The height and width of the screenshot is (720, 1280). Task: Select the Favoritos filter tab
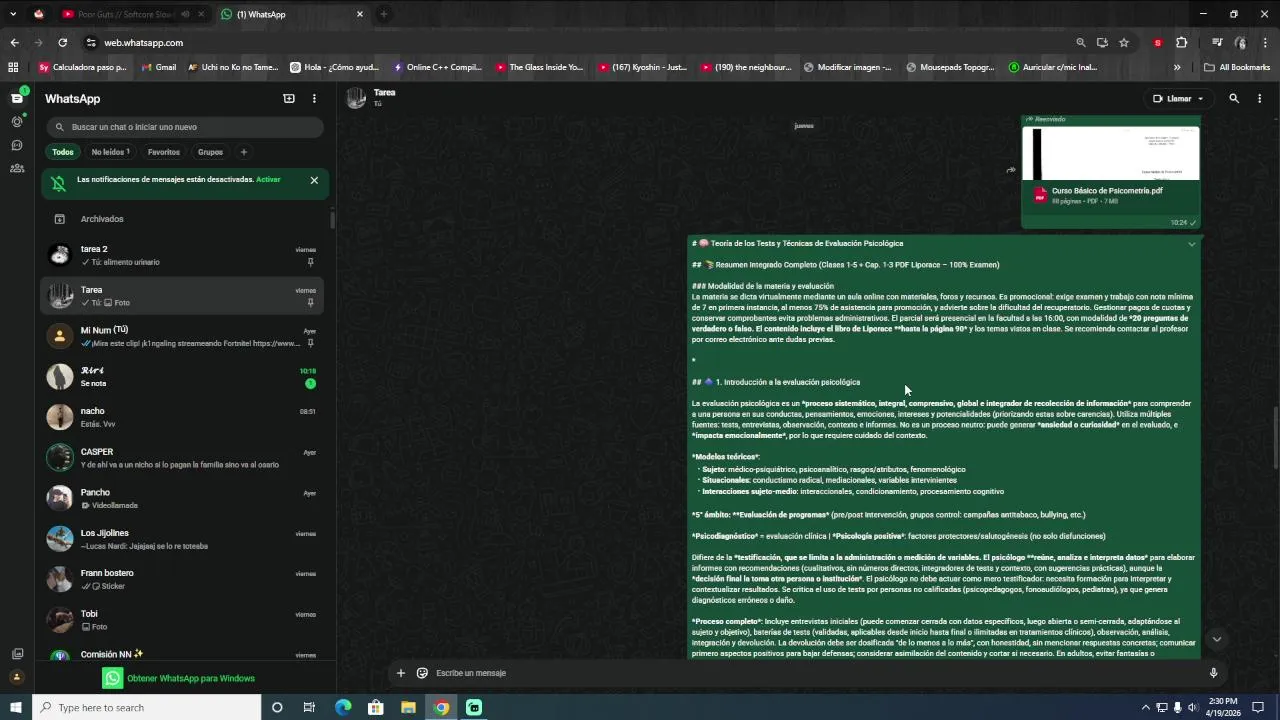[163, 152]
